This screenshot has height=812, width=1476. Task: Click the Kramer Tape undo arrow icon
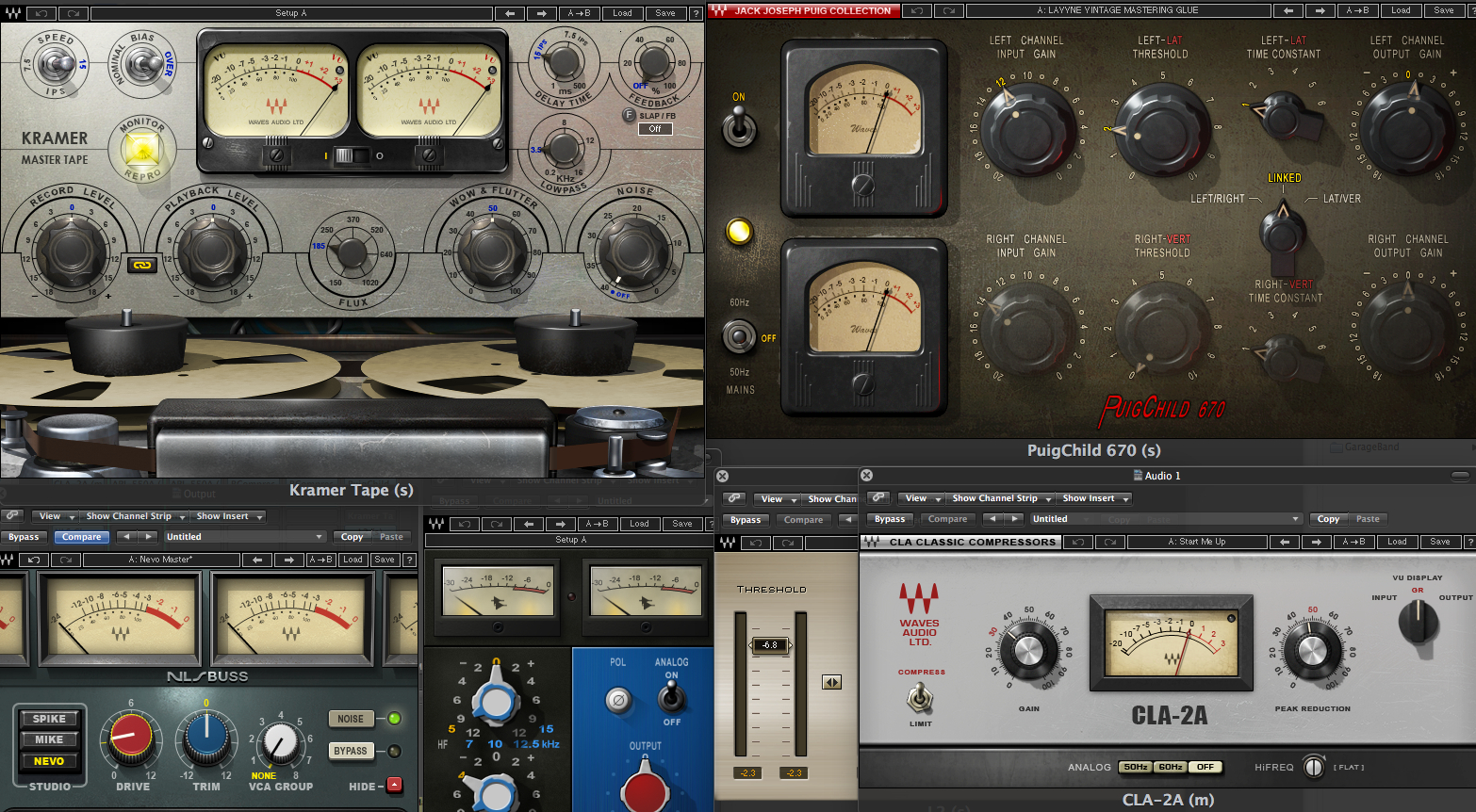(x=42, y=13)
